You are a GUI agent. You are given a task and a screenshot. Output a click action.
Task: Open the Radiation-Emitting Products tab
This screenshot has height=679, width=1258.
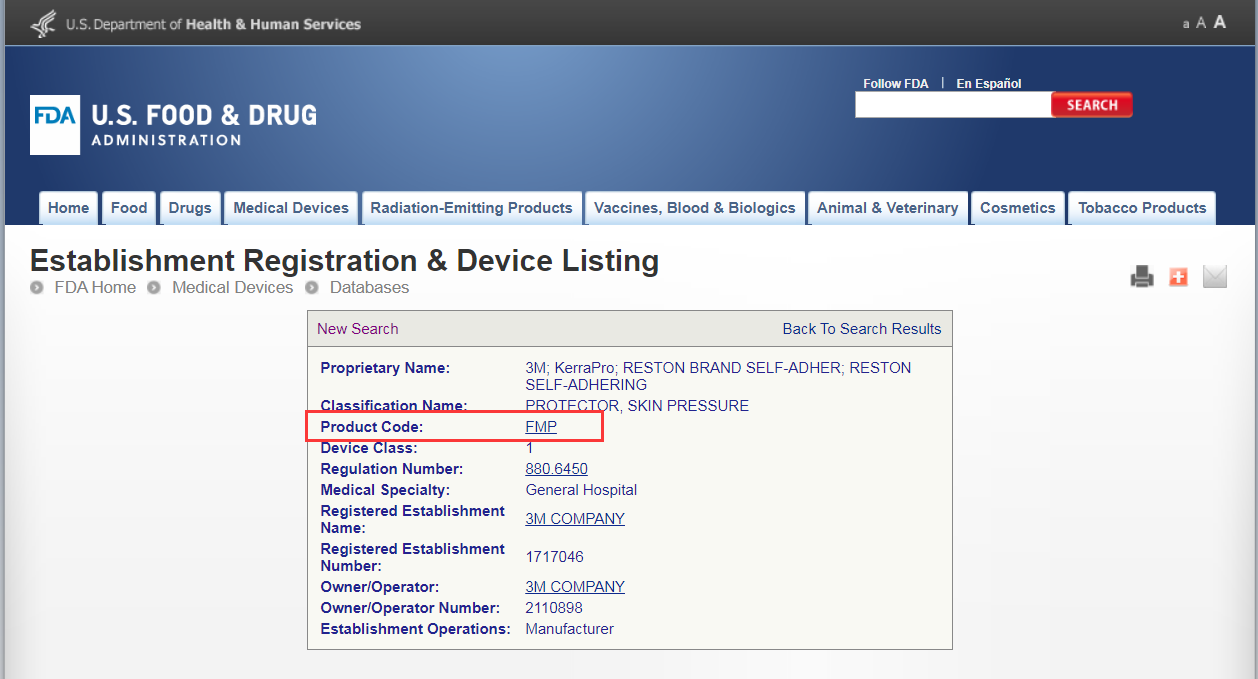pos(471,208)
